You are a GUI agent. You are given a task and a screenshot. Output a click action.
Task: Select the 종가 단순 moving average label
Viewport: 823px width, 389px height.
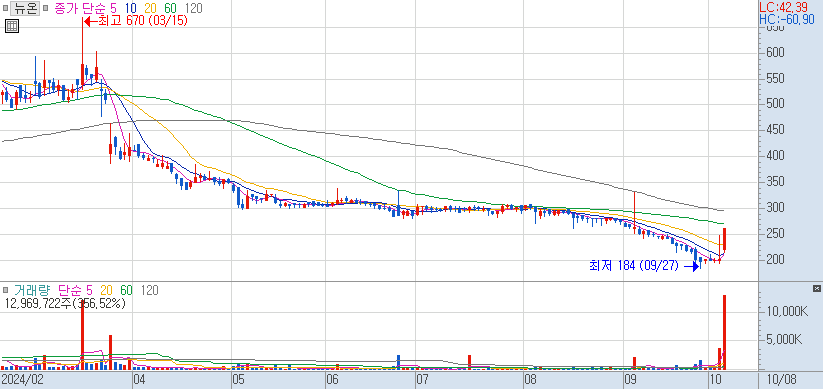click(80, 8)
